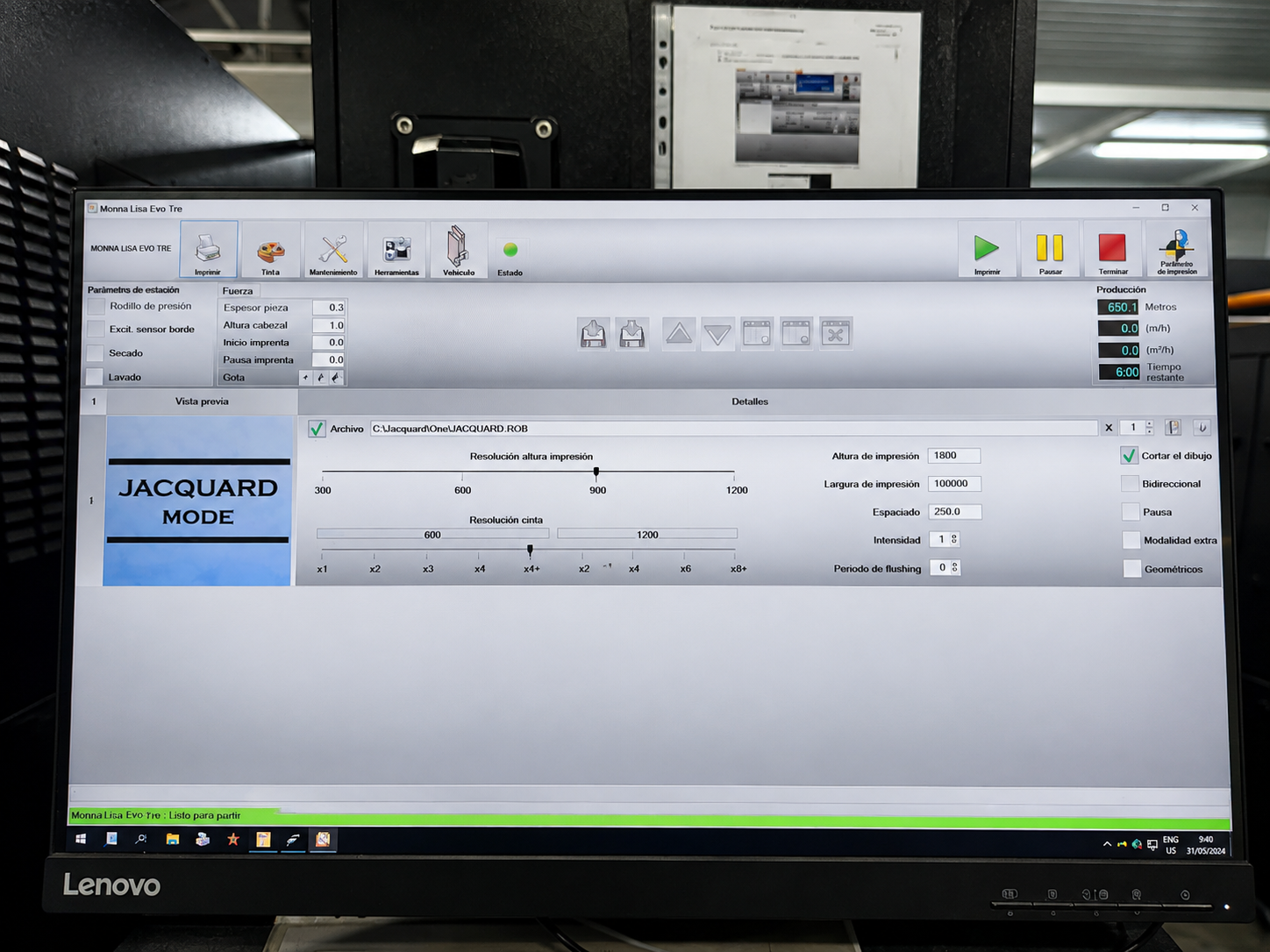Select the largest Gota drop size

tap(336, 378)
